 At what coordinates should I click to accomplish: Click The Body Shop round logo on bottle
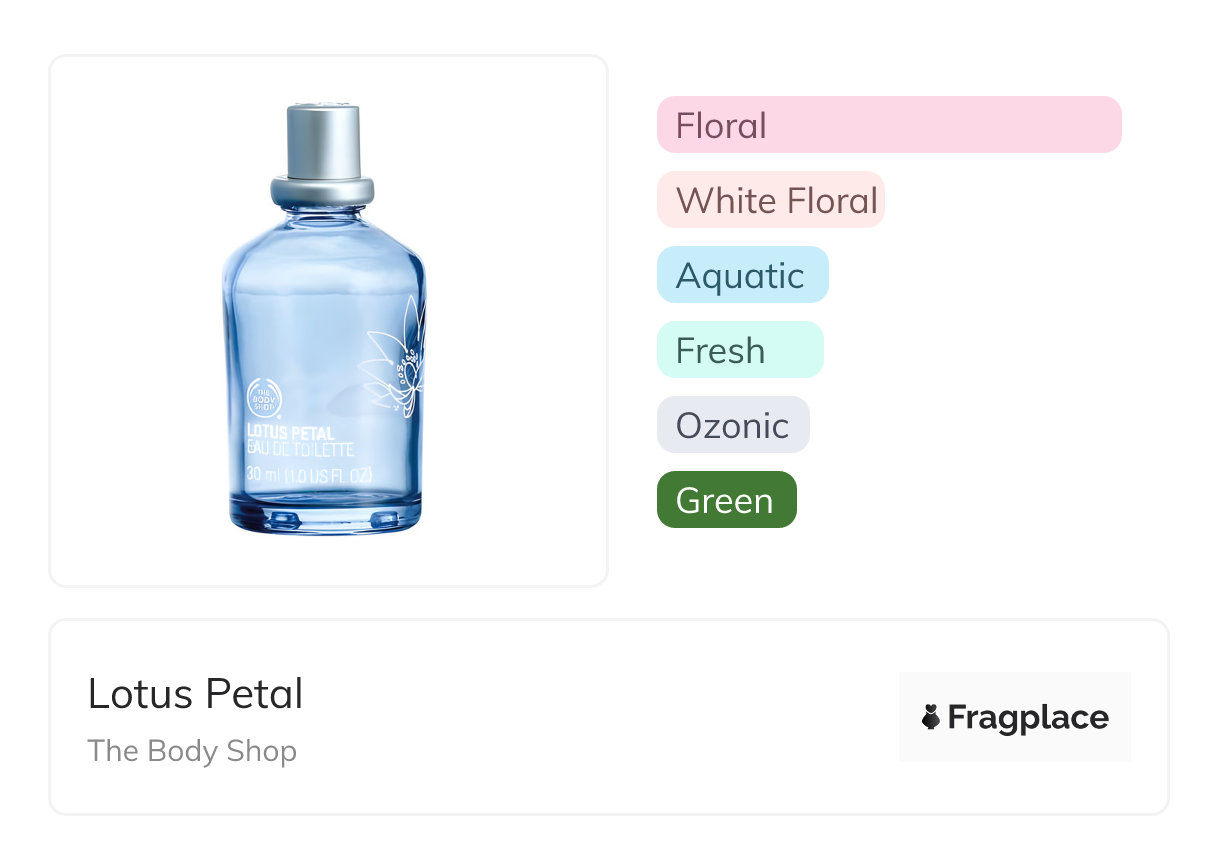264,397
